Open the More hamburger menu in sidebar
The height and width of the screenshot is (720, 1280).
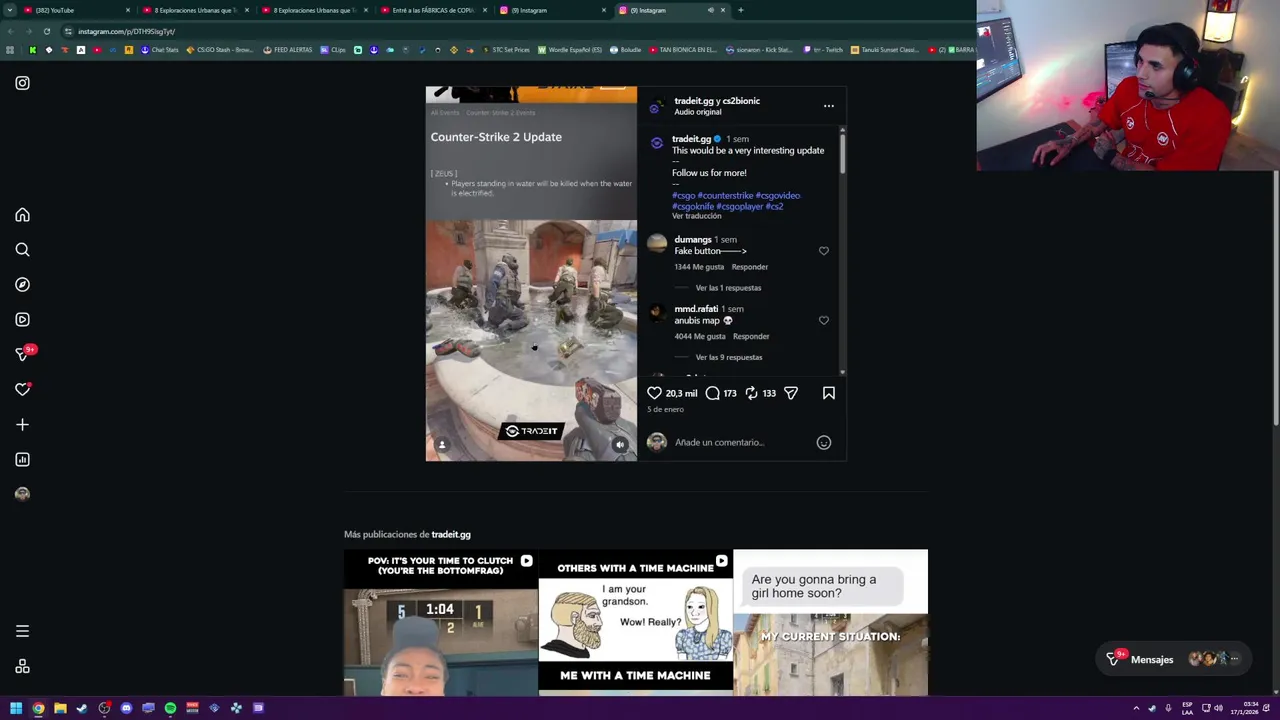22,631
